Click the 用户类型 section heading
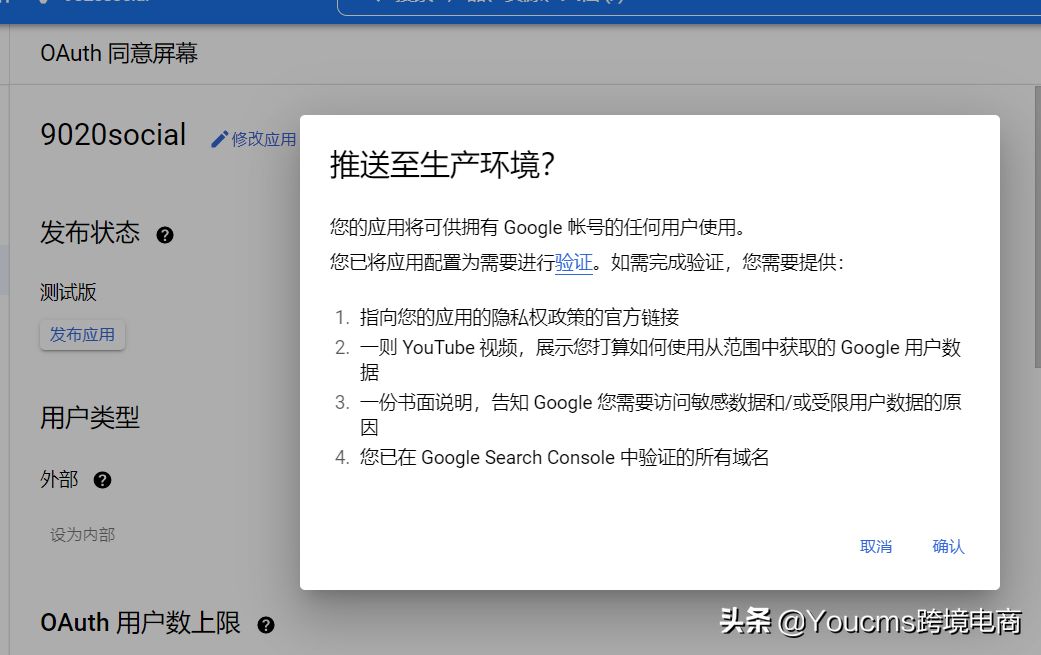This screenshot has height=655, width=1041. pos(90,417)
